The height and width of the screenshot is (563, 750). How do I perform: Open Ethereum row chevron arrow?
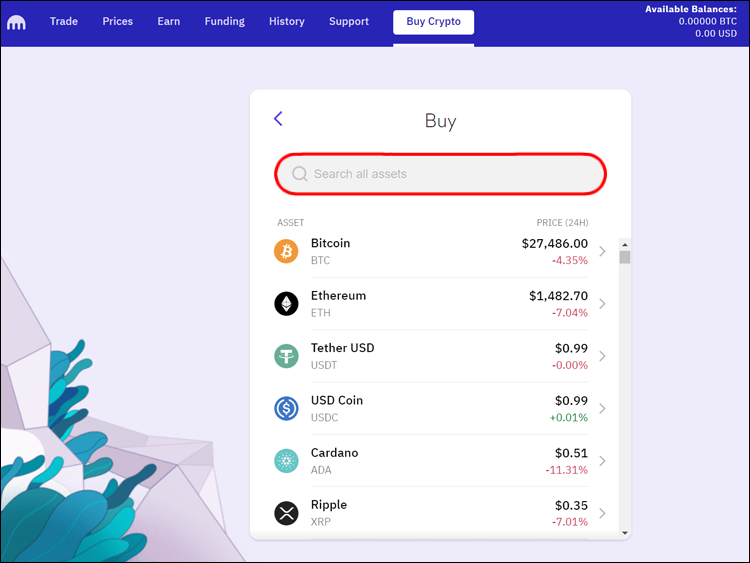tap(602, 304)
